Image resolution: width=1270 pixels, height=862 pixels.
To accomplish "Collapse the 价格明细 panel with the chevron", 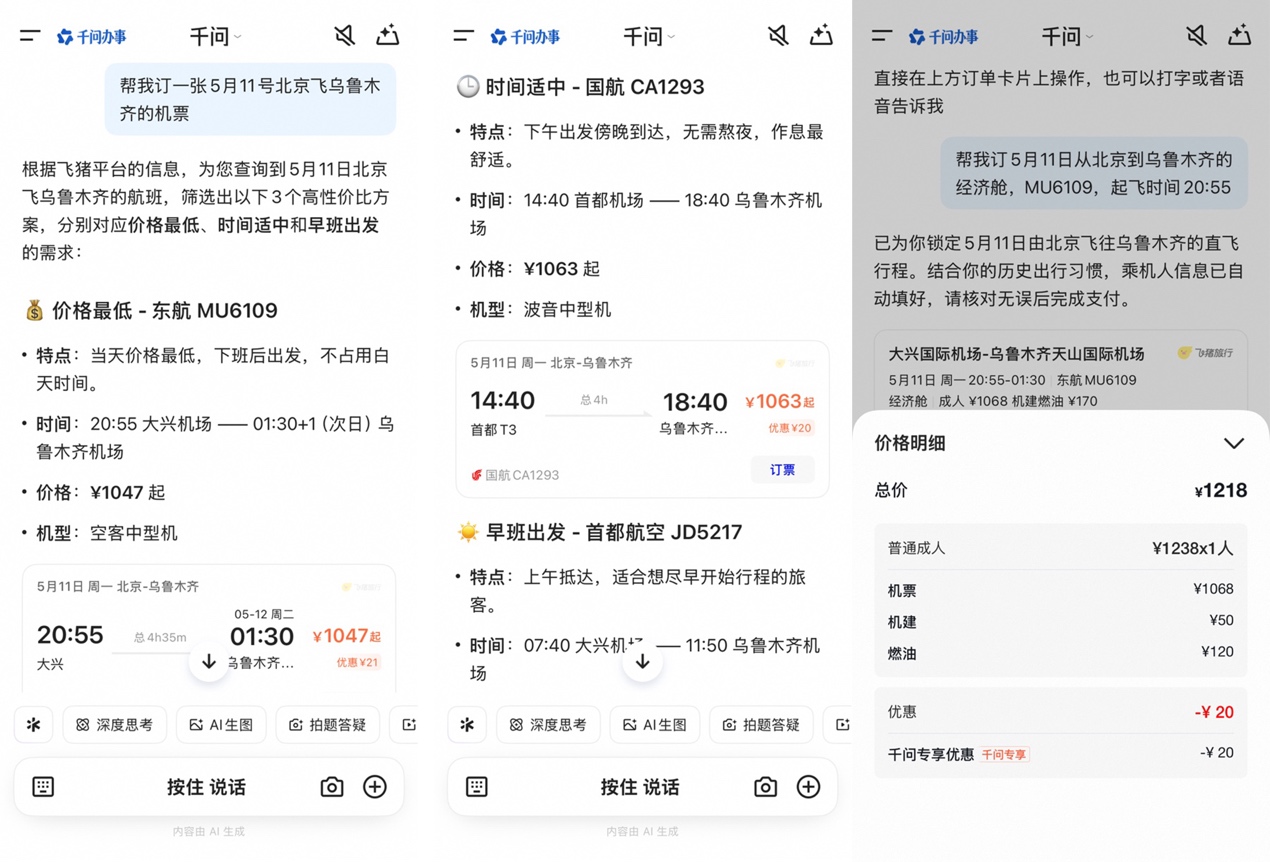I will [x=1233, y=443].
